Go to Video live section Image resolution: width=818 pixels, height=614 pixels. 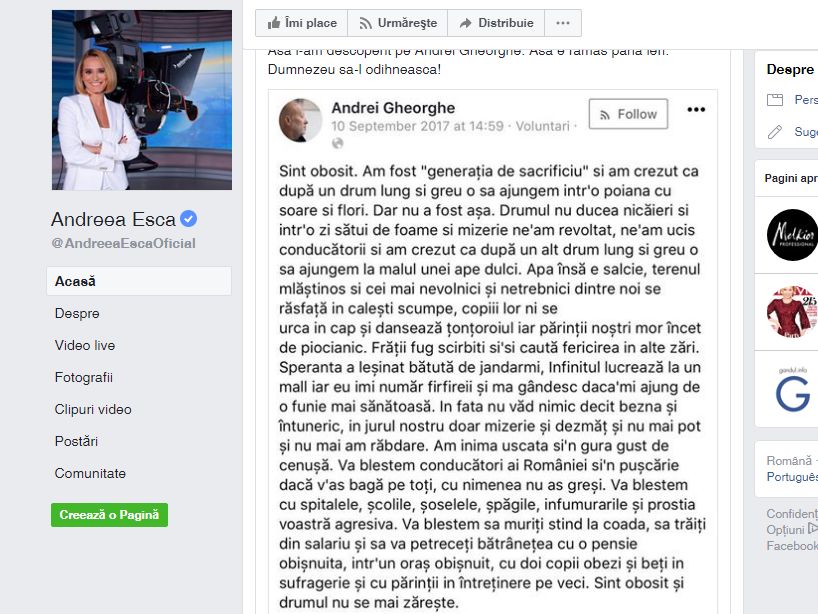(x=85, y=345)
